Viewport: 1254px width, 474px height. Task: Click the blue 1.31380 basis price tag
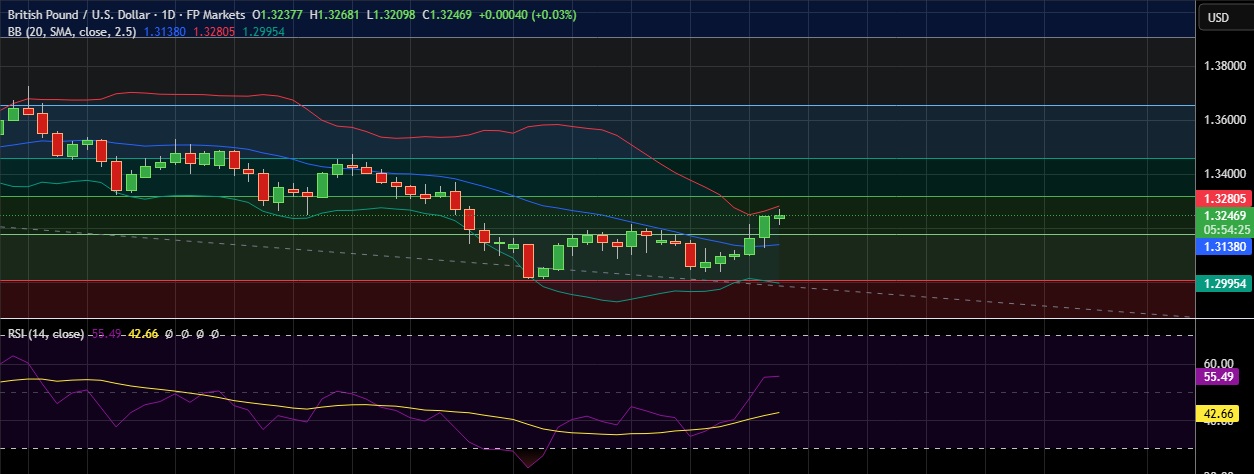1224,246
